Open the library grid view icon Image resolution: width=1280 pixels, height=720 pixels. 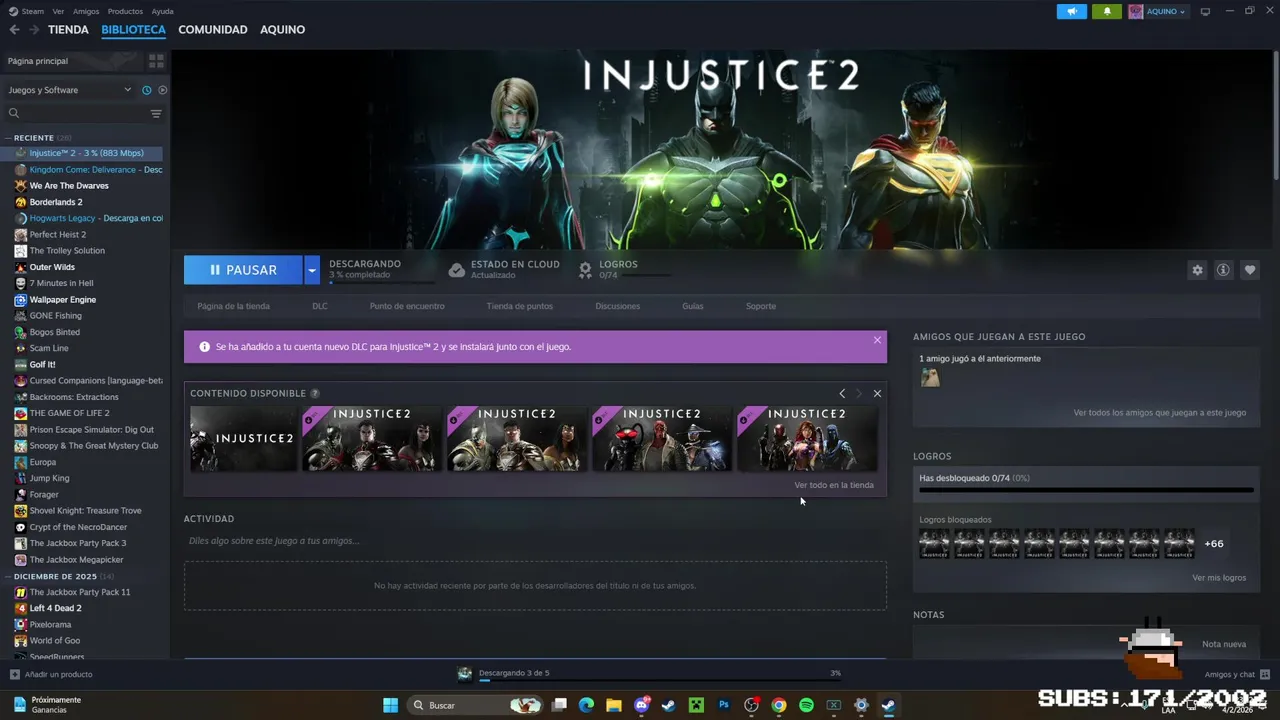point(156,61)
